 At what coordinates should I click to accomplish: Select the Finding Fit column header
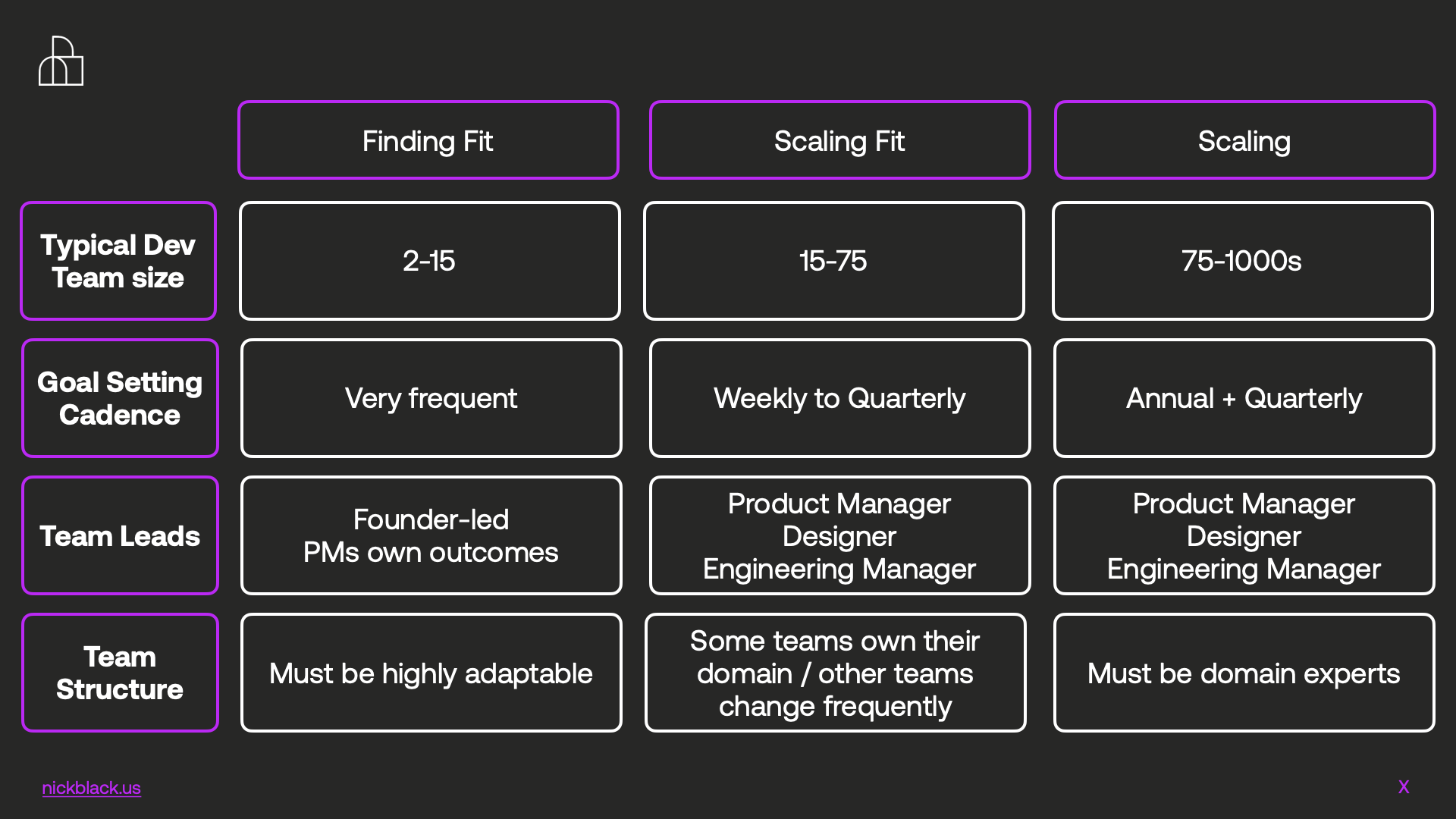click(428, 140)
